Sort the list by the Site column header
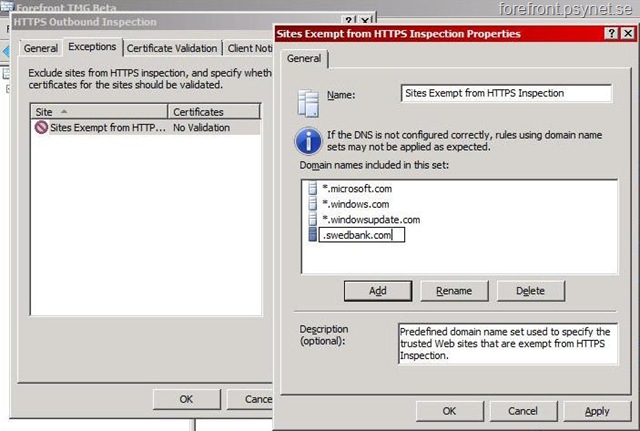This screenshot has width=640, height=431. [x=98, y=111]
